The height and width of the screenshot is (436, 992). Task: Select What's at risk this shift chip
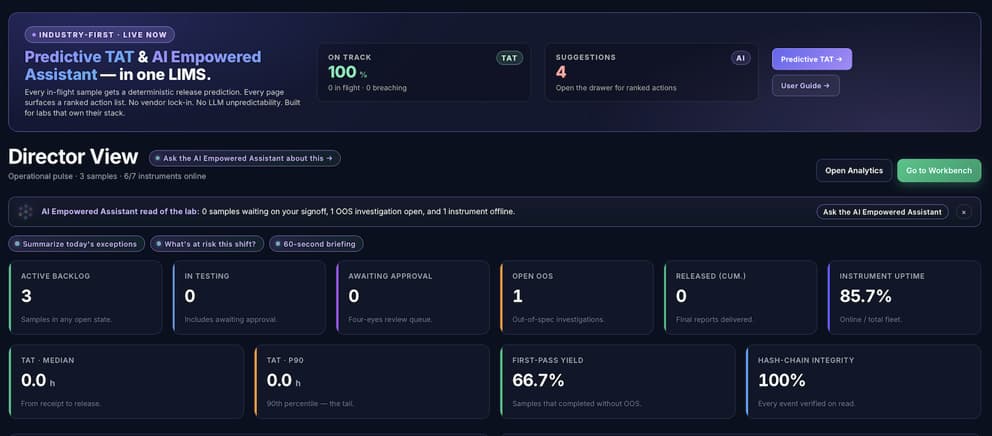click(x=207, y=244)
